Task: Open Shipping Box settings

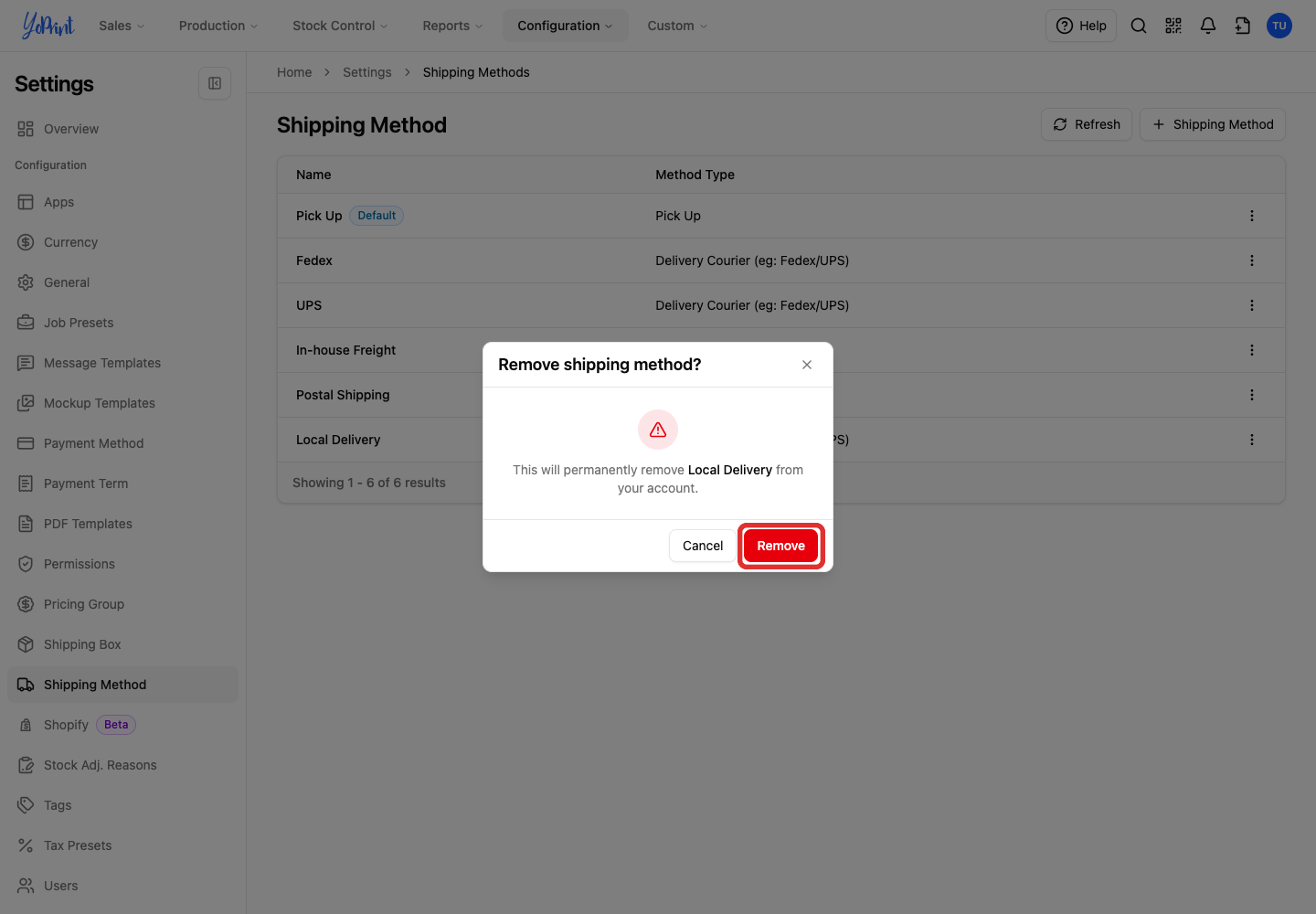Action: point(122,644)
